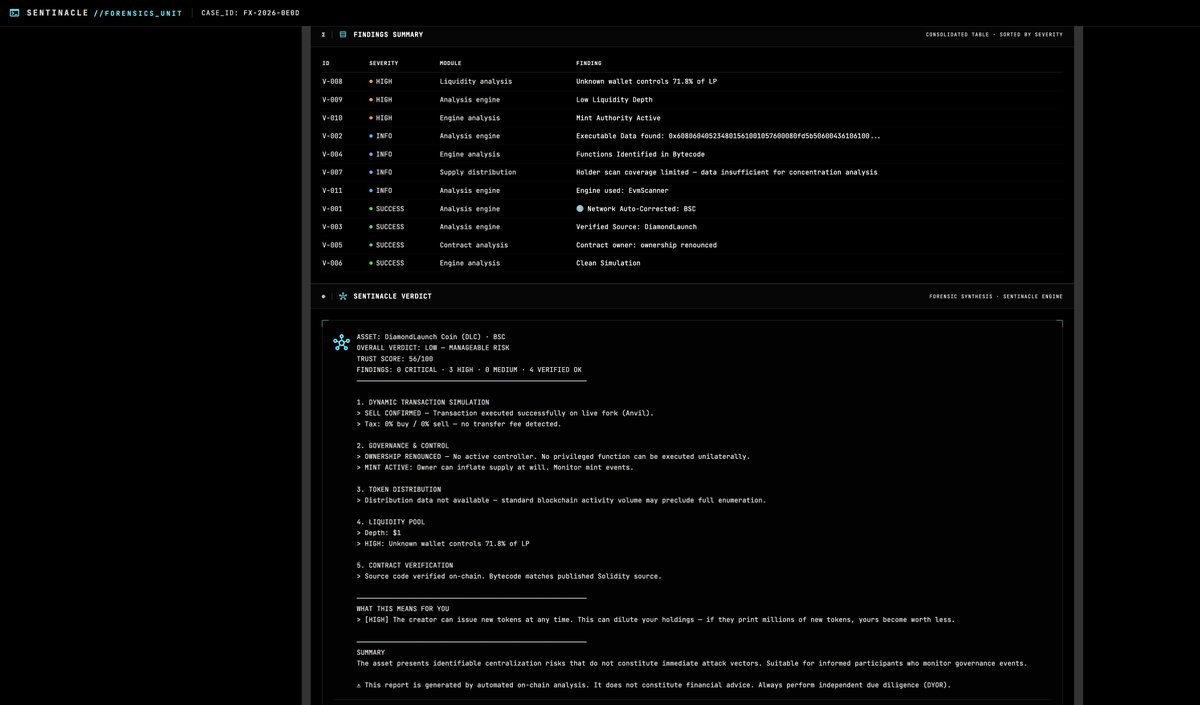
Task: Sort by the MODULE column header
Action: tap(451, 63)
